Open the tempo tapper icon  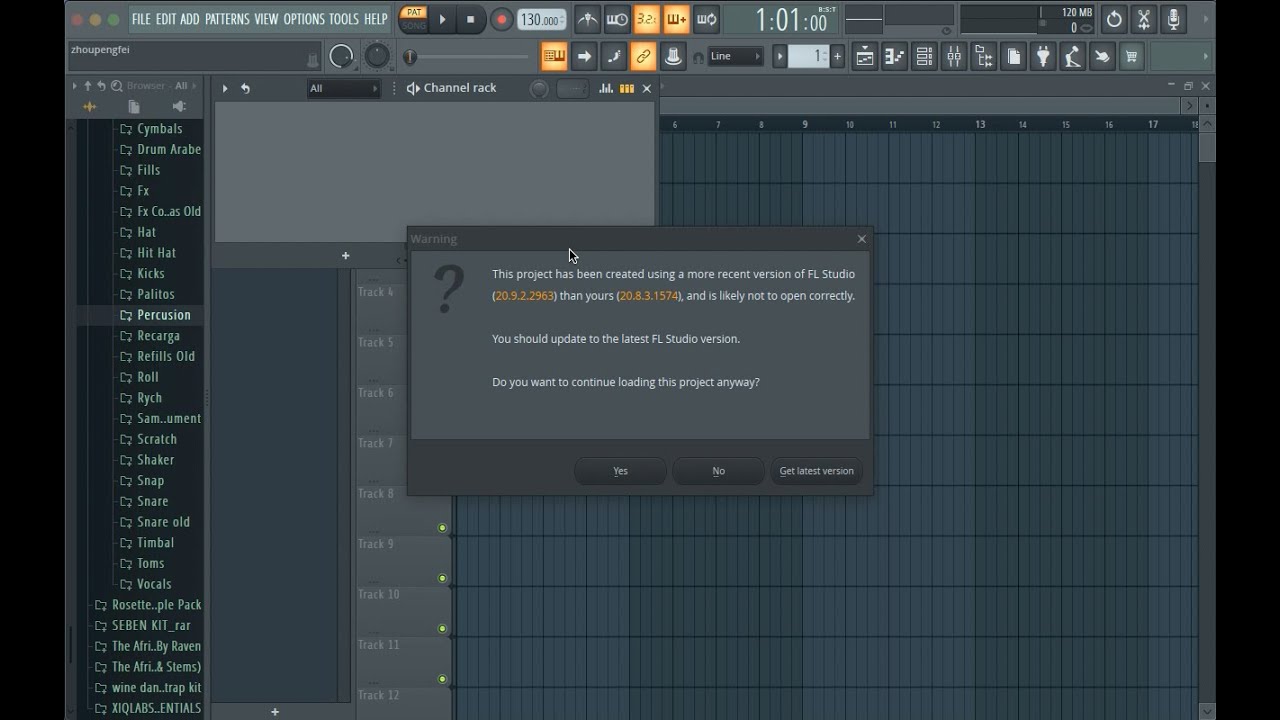[x=1073, y=57]
